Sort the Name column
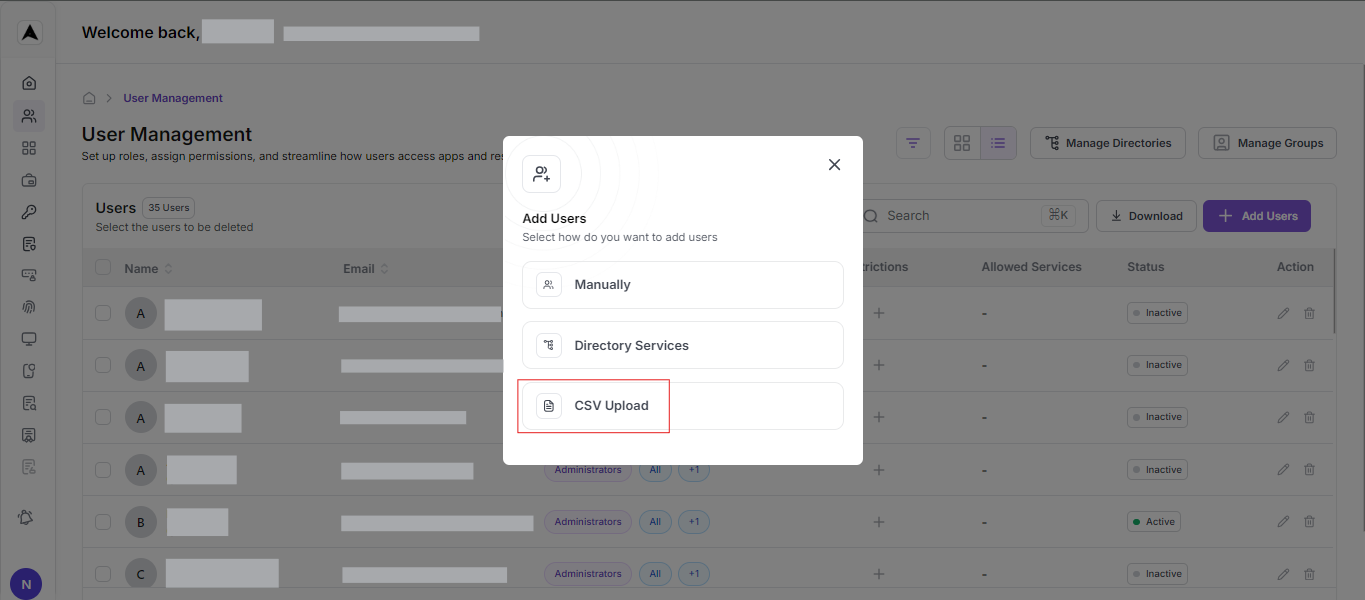The image size is (1365, 600). [x=167, y=268]
